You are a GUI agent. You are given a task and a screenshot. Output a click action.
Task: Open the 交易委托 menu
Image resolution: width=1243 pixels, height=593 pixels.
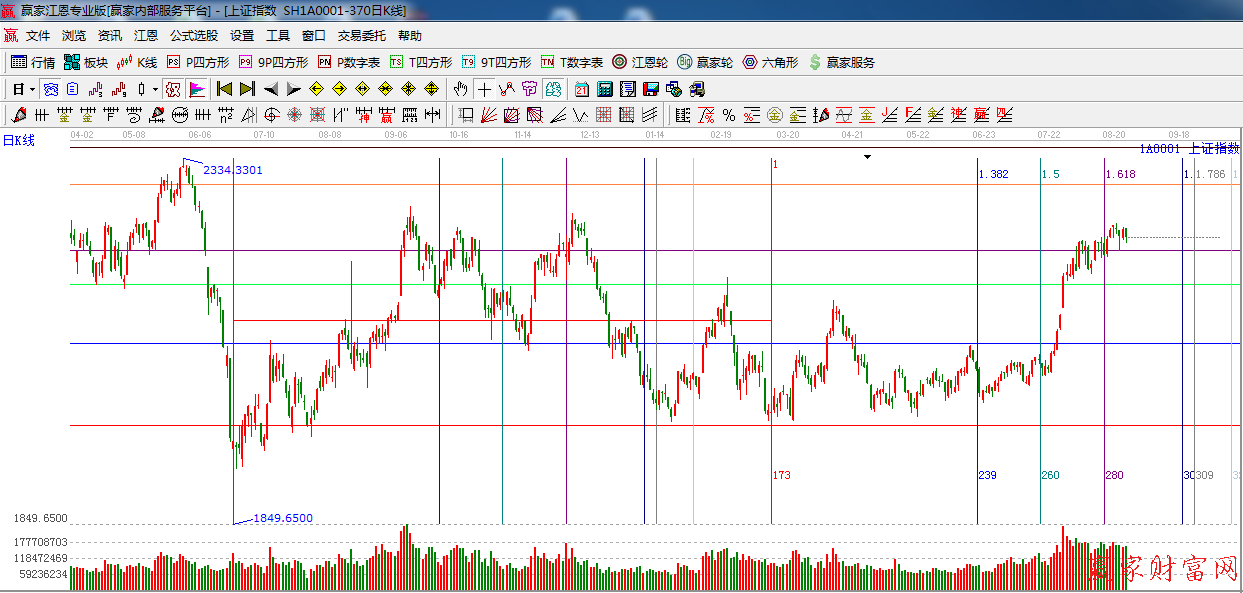click(x=361, y=35)
